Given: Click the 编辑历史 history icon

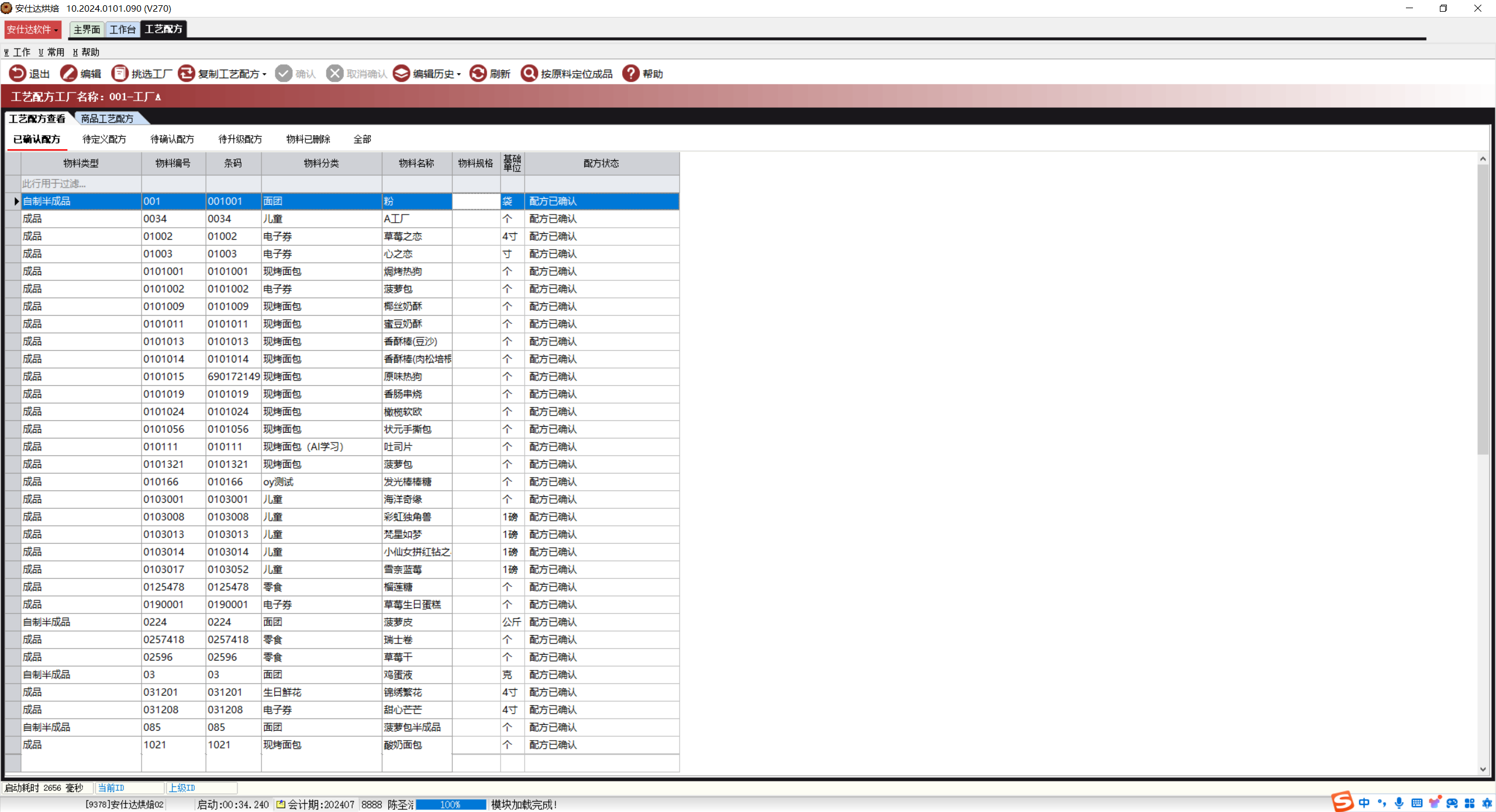Looking at the screenshot, I should pyautogui.click(x=401, y=74).
